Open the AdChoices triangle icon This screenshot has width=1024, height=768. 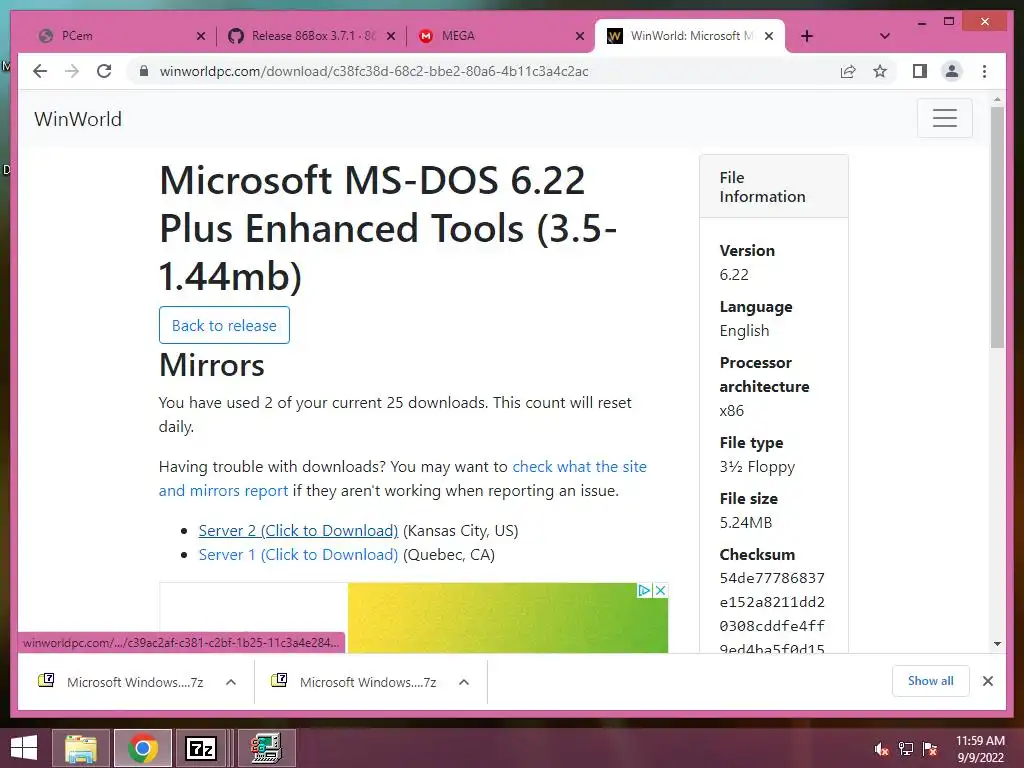[x=645, y=590]
